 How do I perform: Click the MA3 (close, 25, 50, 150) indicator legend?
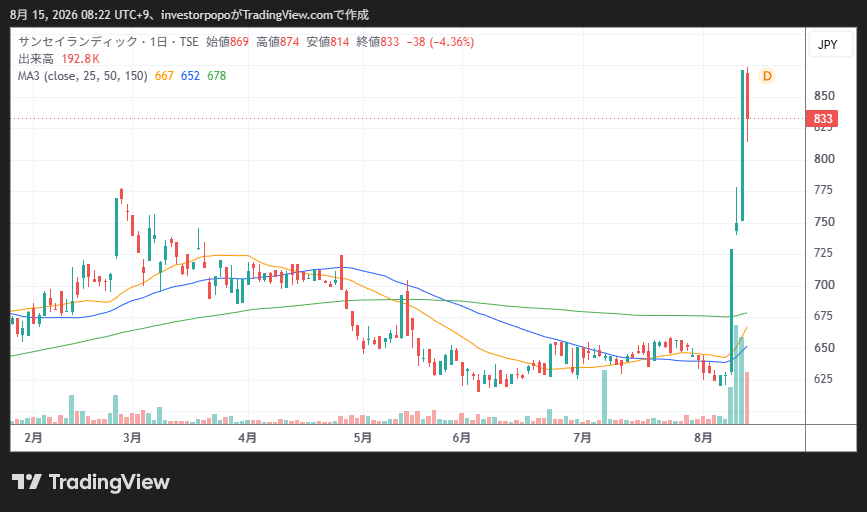[x=83, y=76]
